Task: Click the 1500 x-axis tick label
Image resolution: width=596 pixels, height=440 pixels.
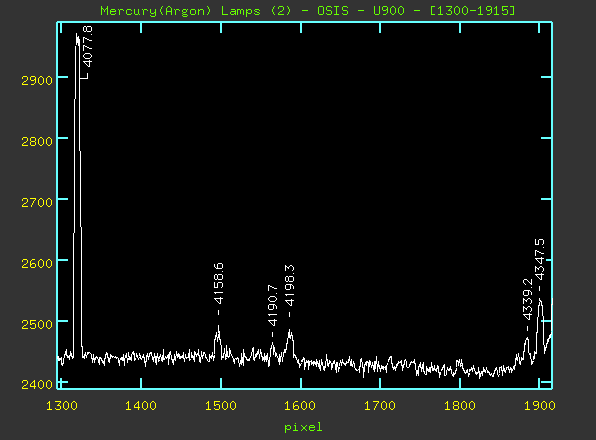Action: click(x=221, y=406)
